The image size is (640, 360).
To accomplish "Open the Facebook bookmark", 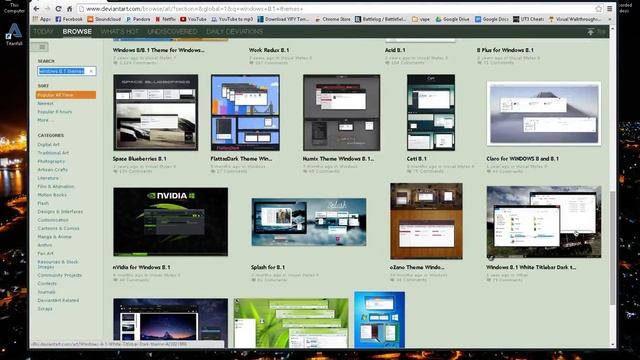I will click(69, 19).
